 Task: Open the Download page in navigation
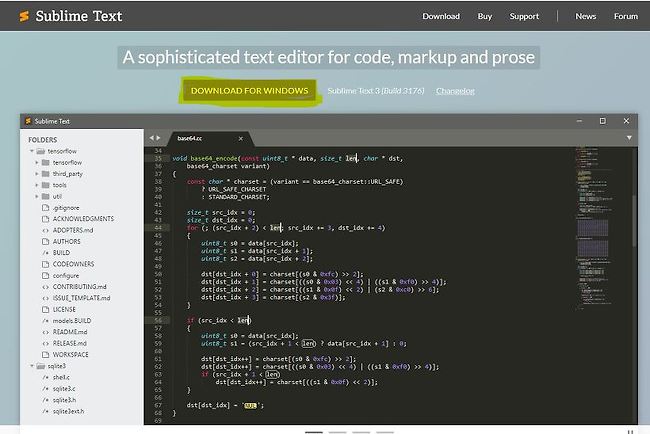pos(441,16)
